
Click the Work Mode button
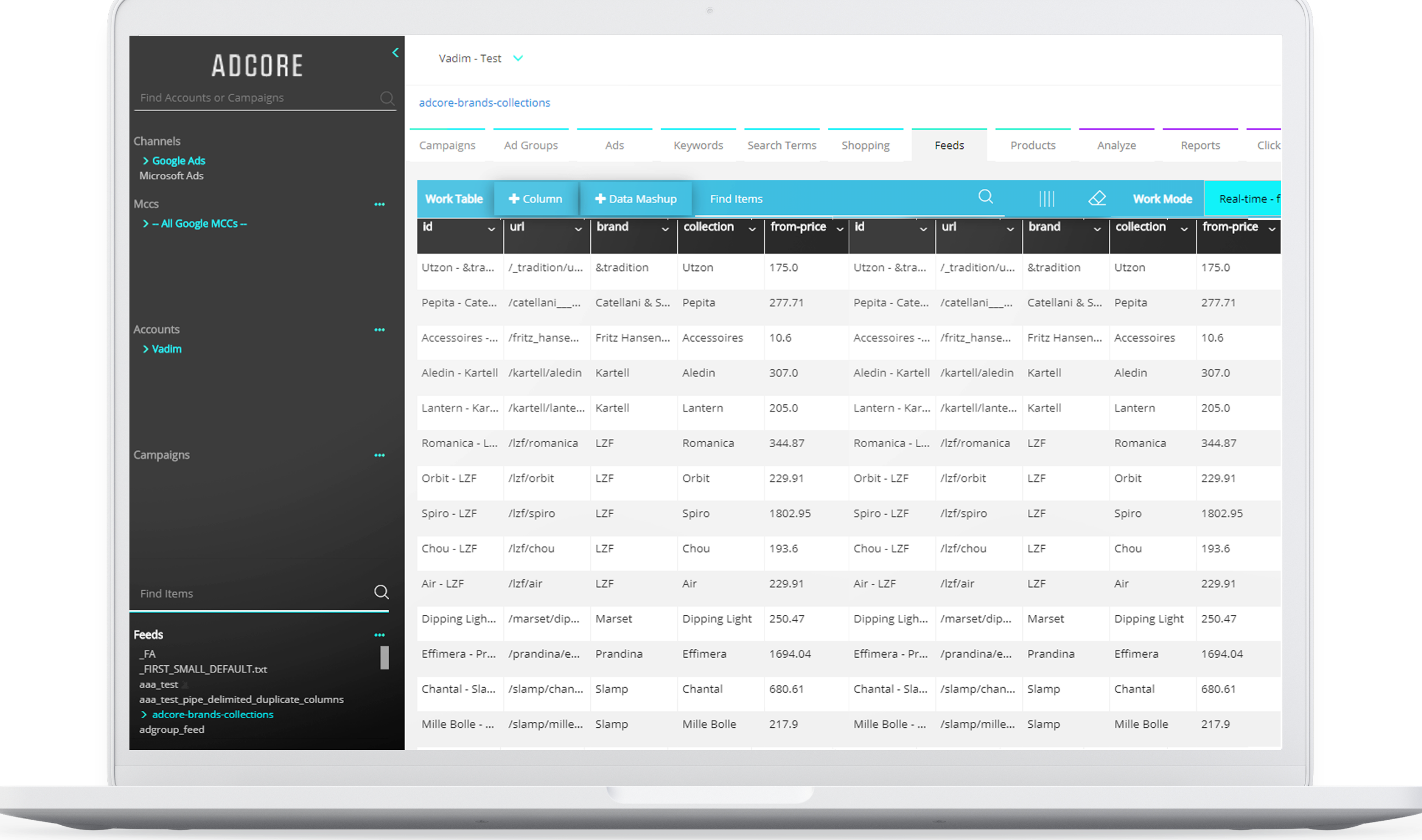tap(1162, 199)
